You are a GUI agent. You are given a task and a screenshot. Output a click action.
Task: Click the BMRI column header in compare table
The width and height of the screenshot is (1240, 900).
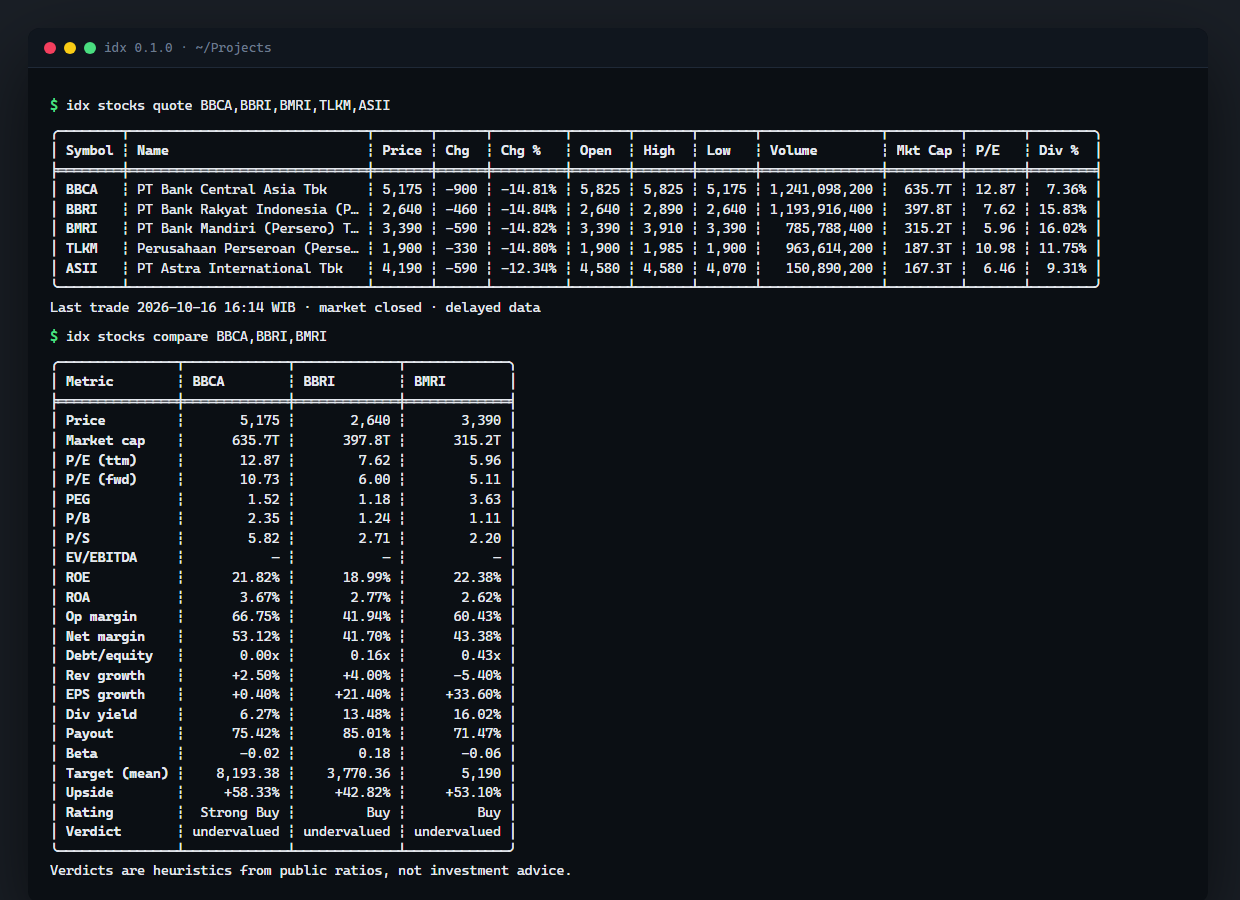(430, 381)
